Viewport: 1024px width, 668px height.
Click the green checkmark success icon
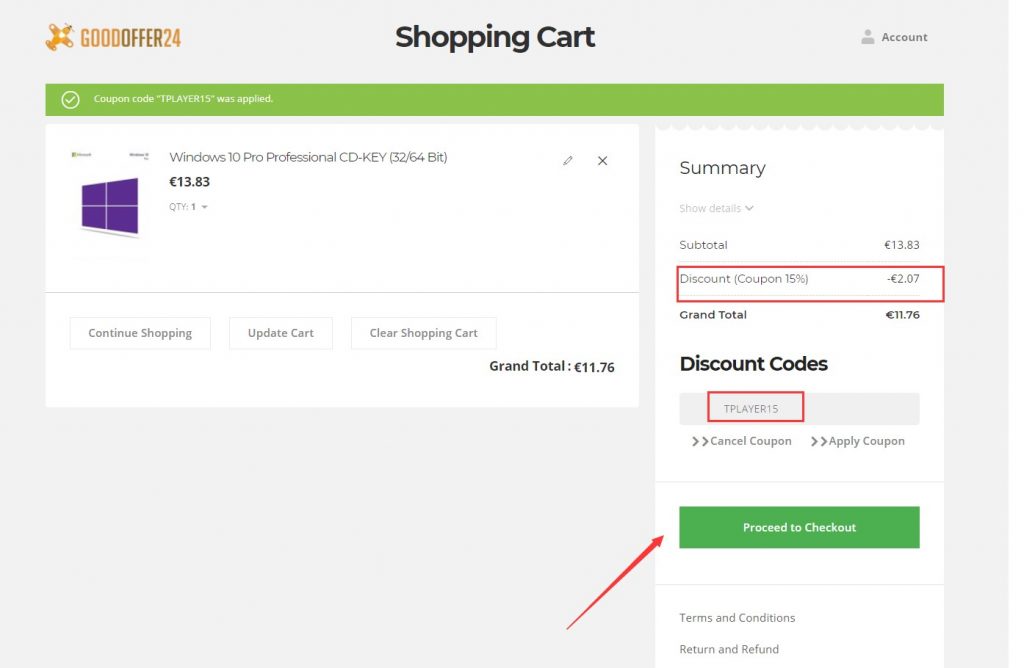tap(70, 99)
